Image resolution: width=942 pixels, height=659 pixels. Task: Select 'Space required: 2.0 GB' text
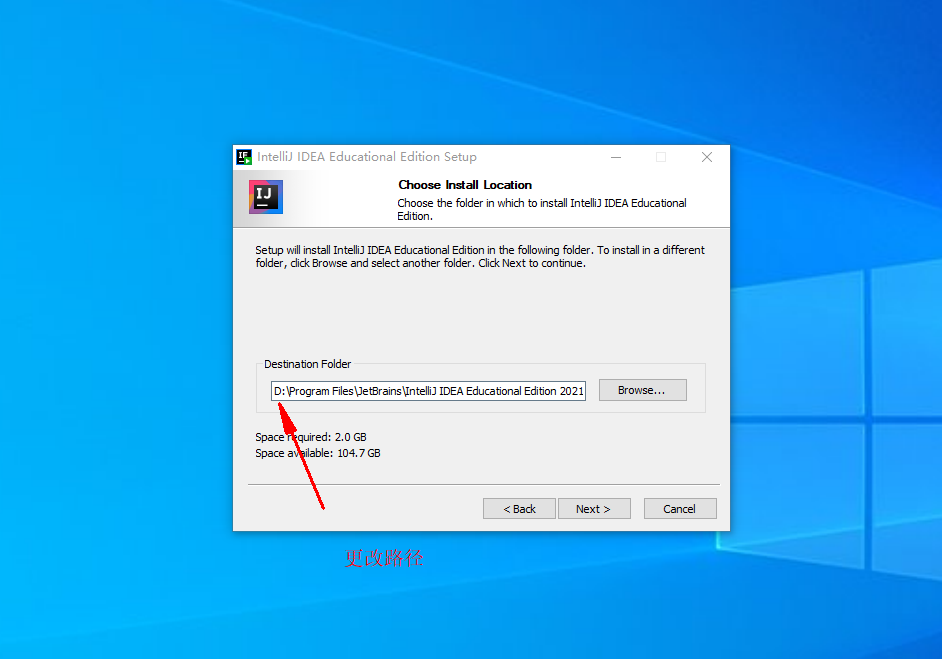pyautogui.click(x=311, y=437)
